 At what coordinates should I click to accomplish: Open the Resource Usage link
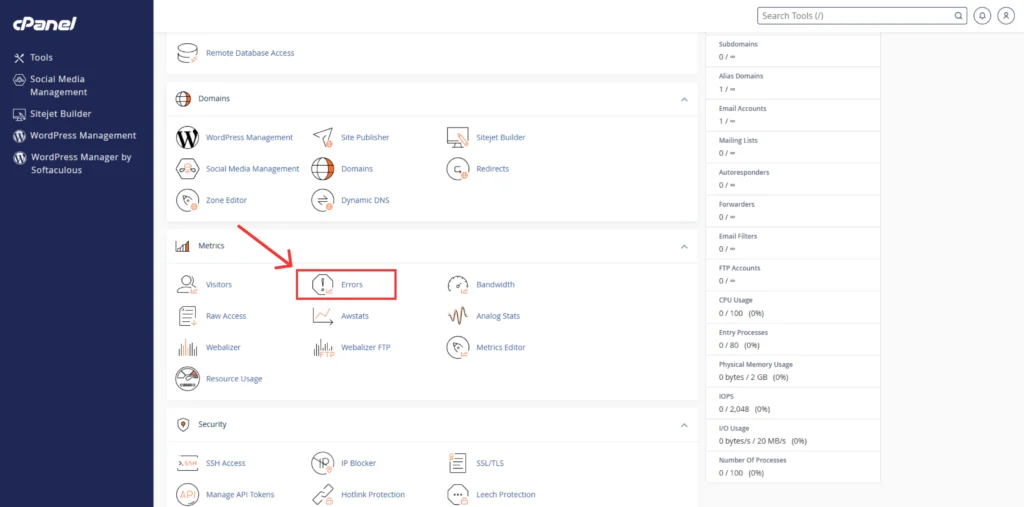click(234, 379)
